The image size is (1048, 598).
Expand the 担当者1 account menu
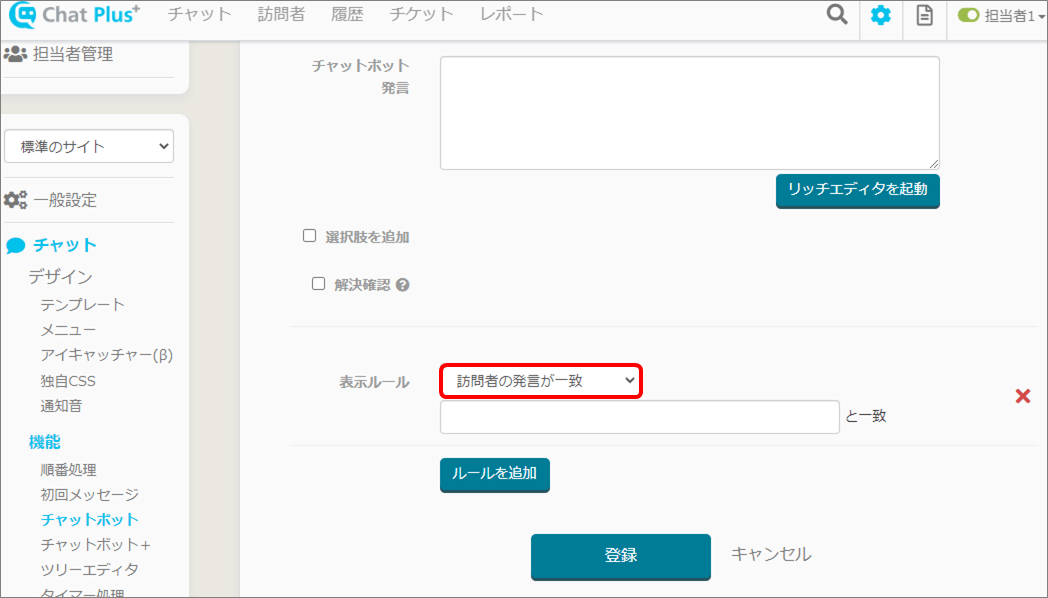(x=1014, y=15)
